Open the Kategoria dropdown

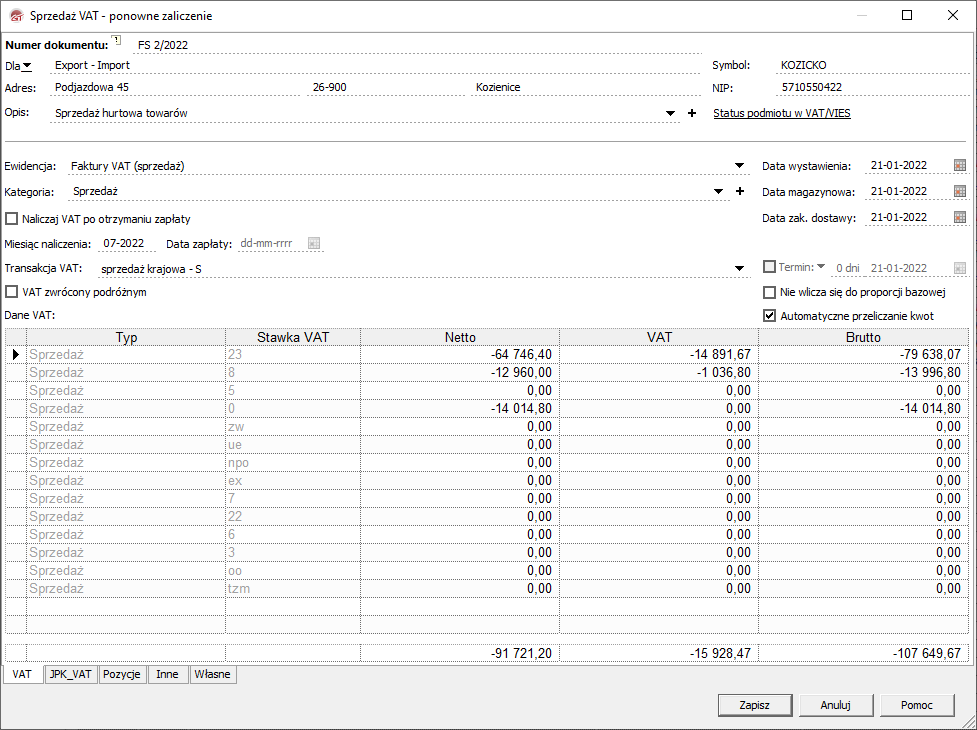(x=718, y=191)
